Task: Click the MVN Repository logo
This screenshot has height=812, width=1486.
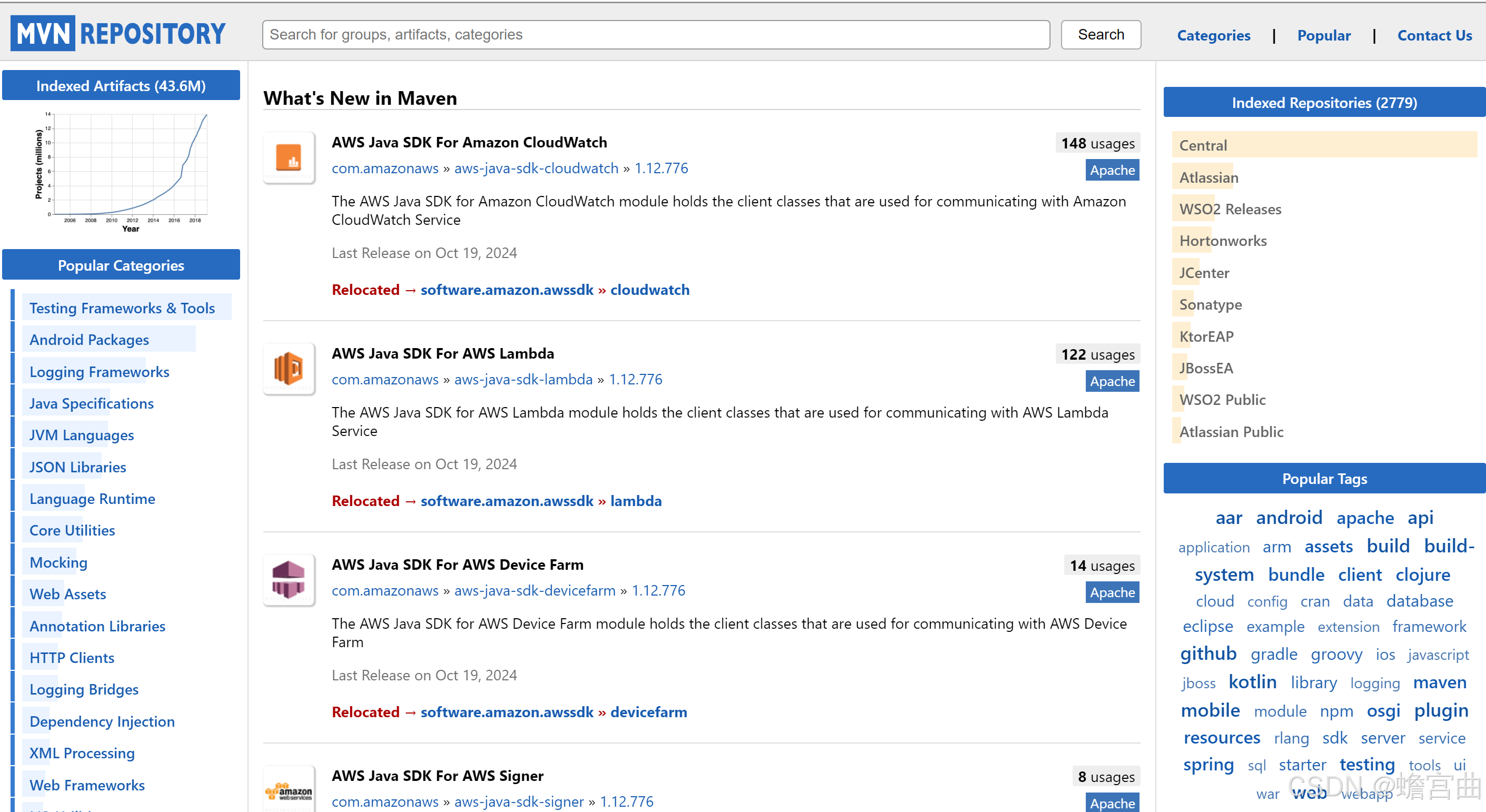Action: click(118, 34)
